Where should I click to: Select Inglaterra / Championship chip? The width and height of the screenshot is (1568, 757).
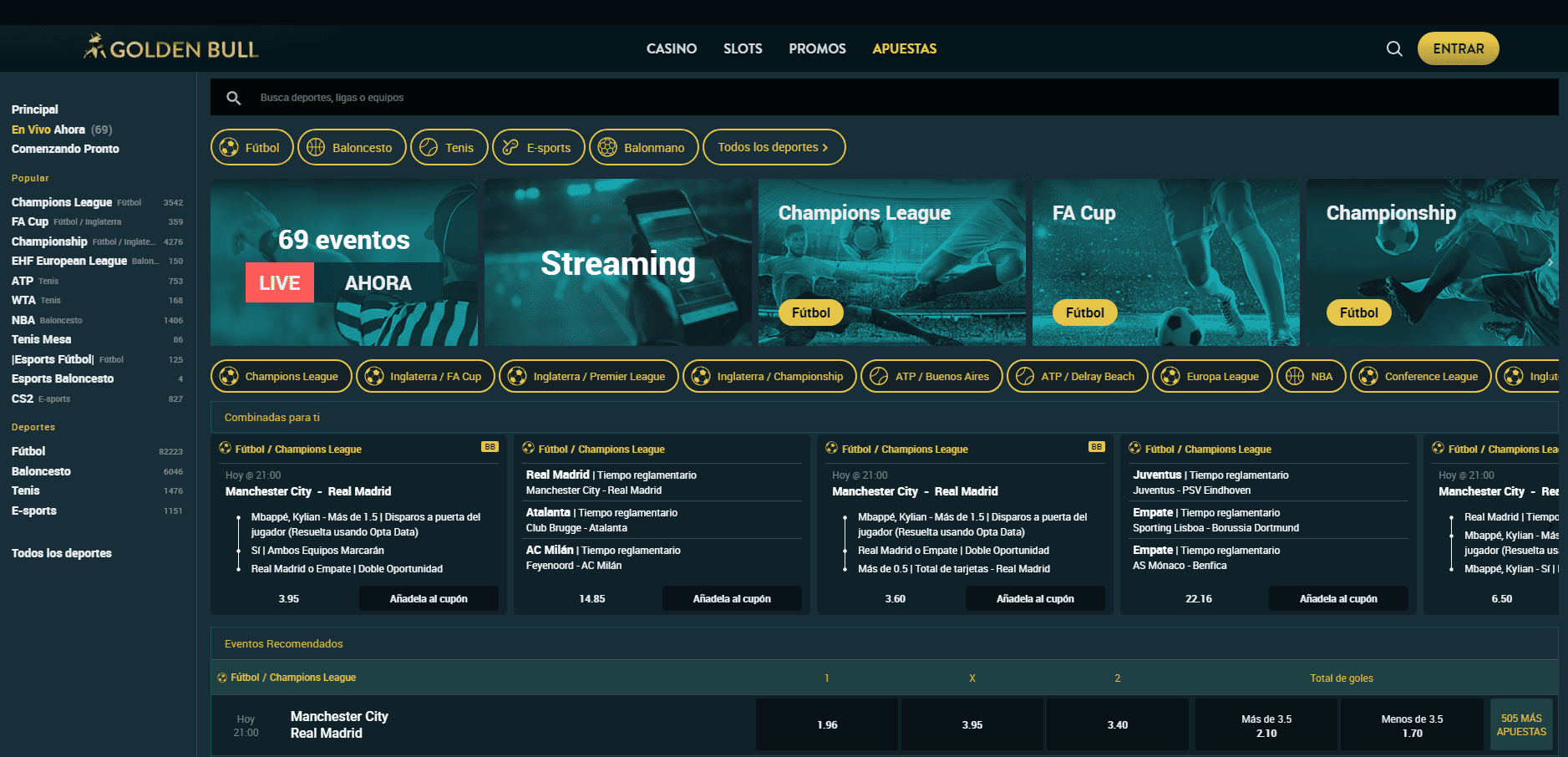(769, 376)
